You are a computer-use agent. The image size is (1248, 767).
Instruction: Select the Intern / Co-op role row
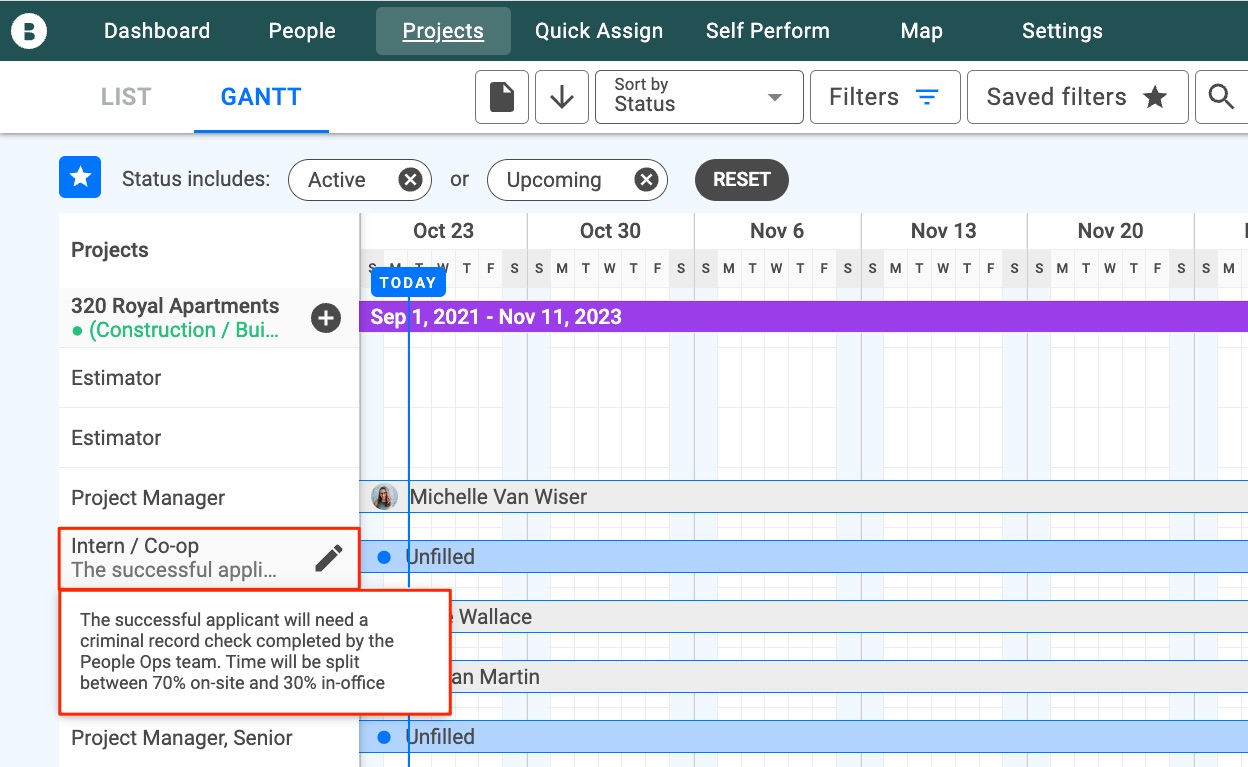point(209,558)
